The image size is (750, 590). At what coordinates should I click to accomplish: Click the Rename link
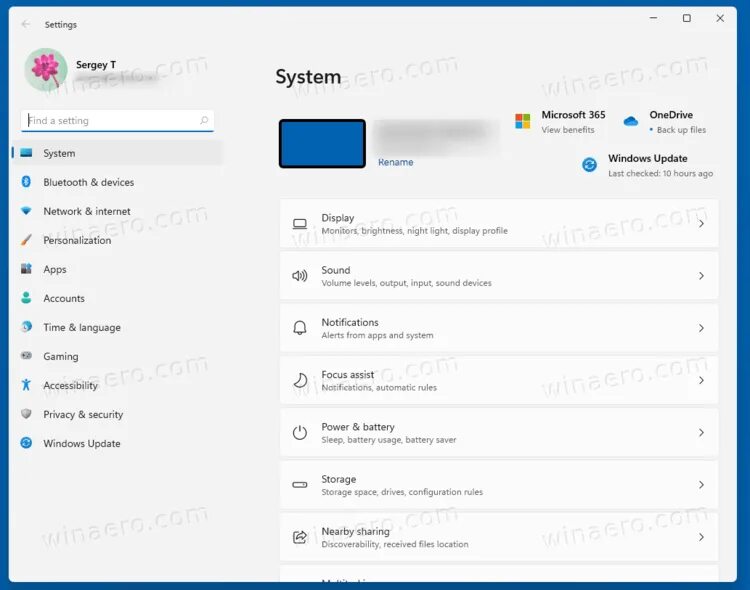tap(396, 162)
